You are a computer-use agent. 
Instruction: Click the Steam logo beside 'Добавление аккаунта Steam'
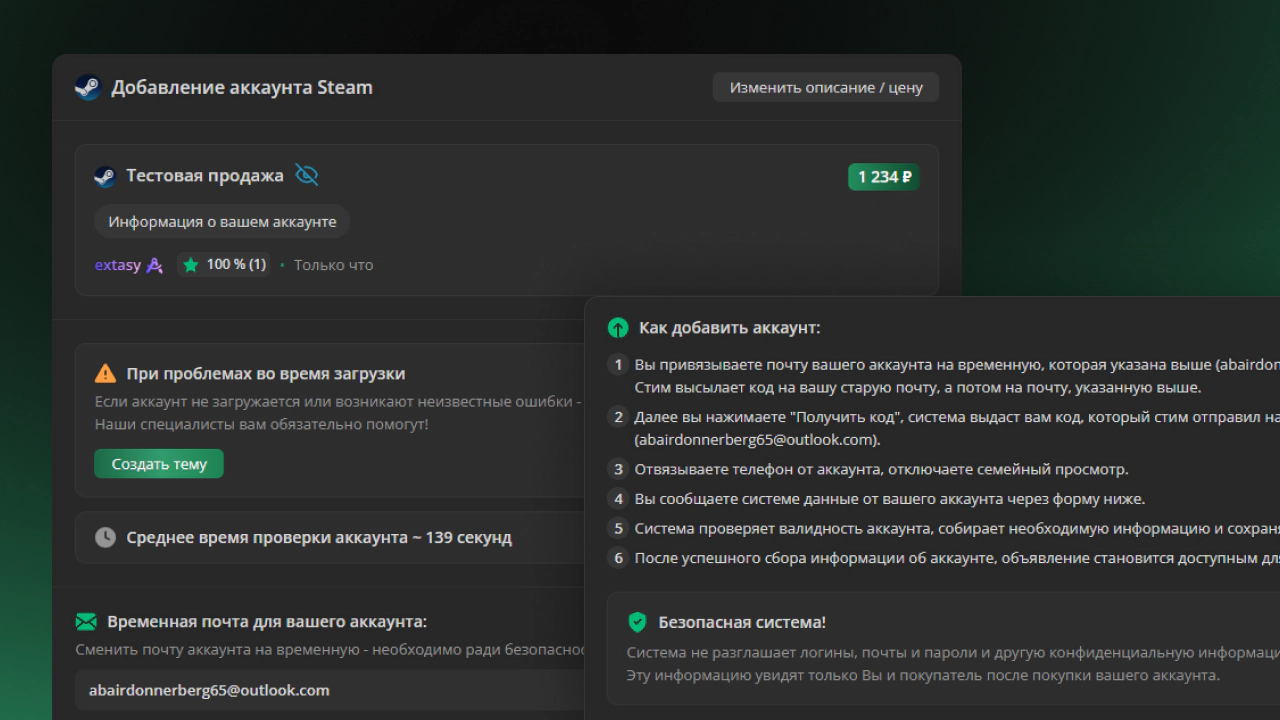click(88, 88)
